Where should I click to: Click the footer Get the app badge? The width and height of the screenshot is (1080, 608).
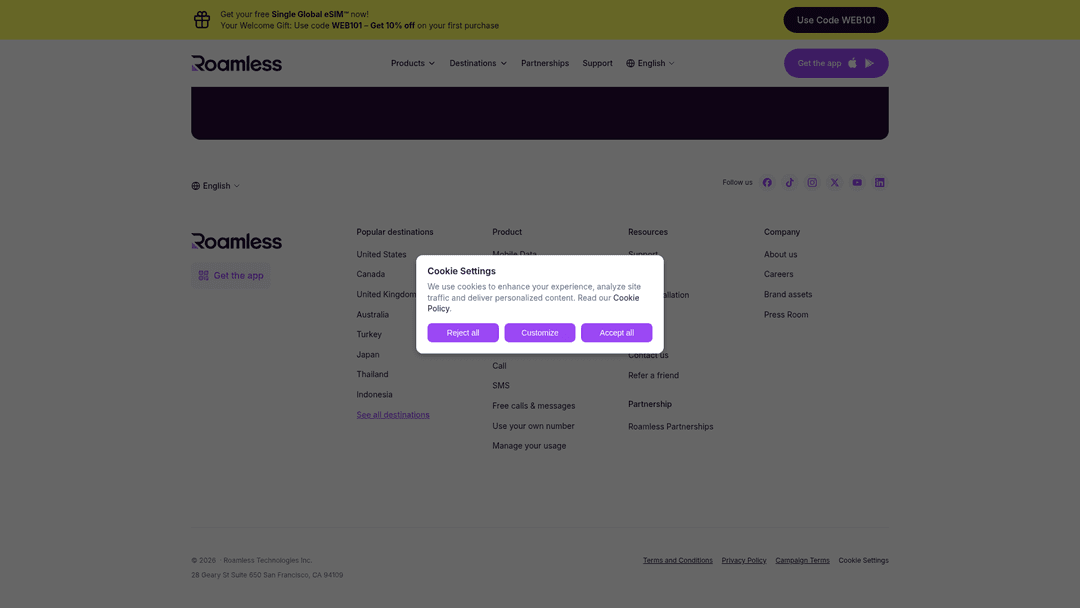click(230, 275)
